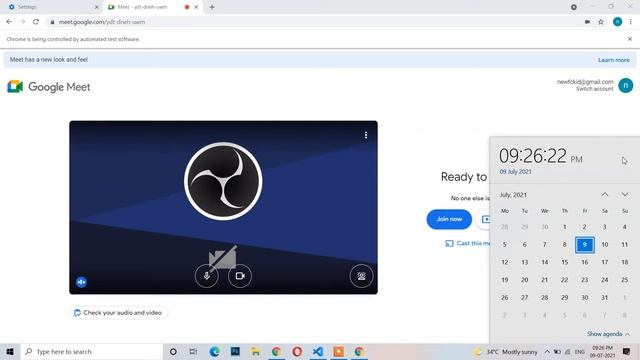Open Cortana circle on taskbar

point(173,351)
